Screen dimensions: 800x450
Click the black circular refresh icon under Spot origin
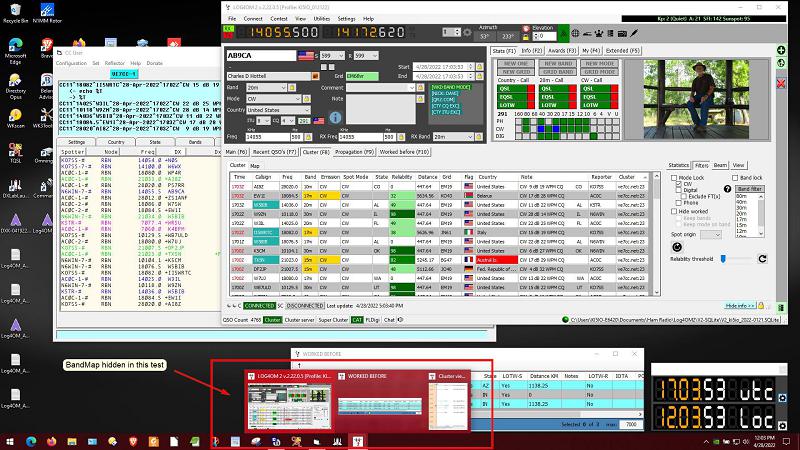point(677,247)
